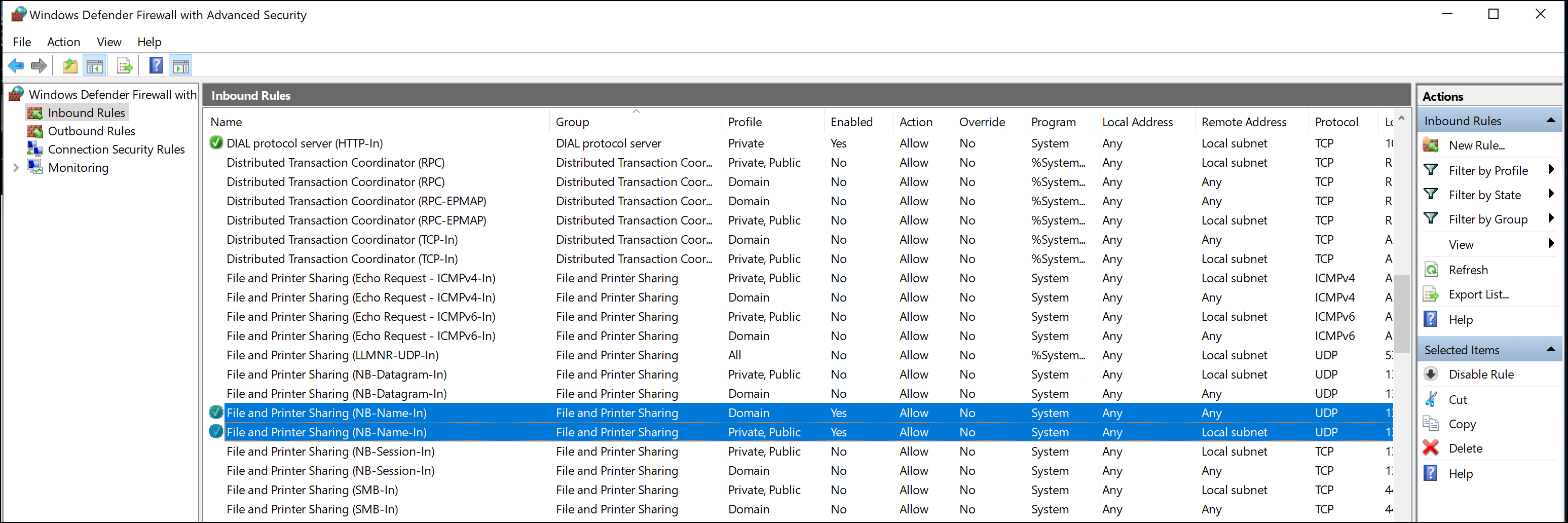The height and width of the screenshot is (523, 1568).
Task: Click the vertical scrollbar of the rules list
Action: coord(1401,314)
